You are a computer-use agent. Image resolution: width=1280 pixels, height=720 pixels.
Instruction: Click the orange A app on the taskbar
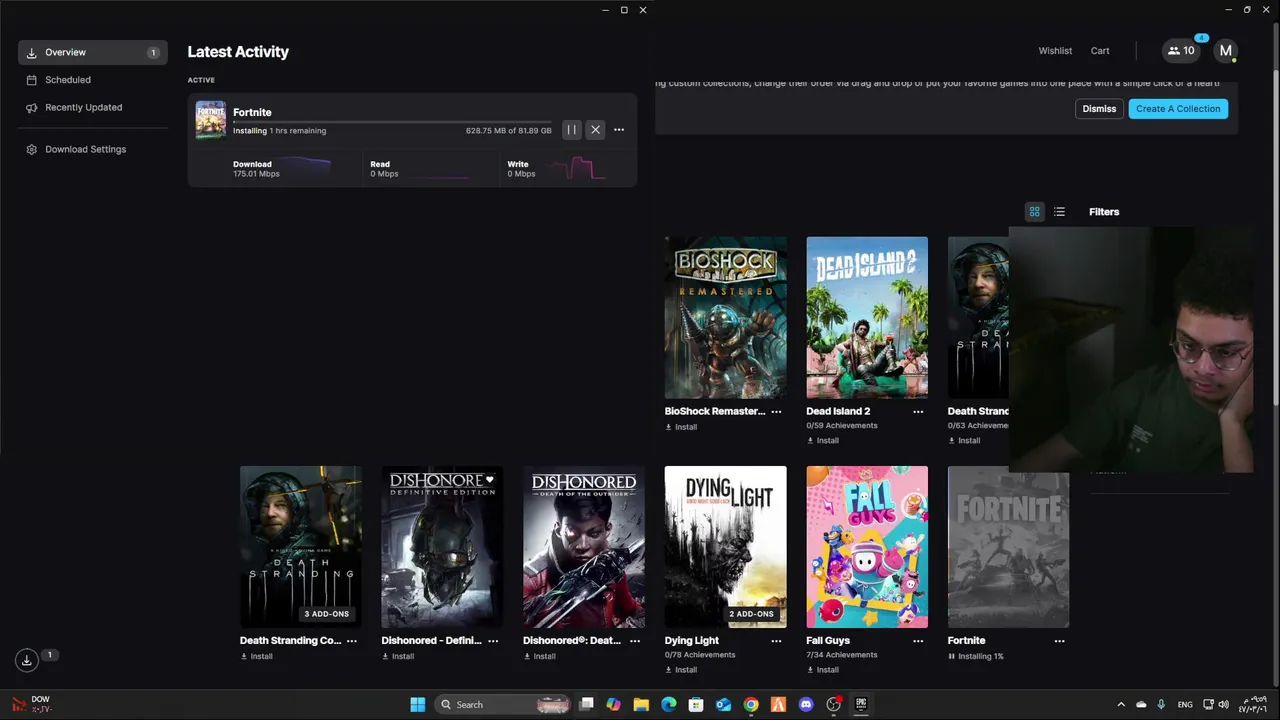(778, 705)
